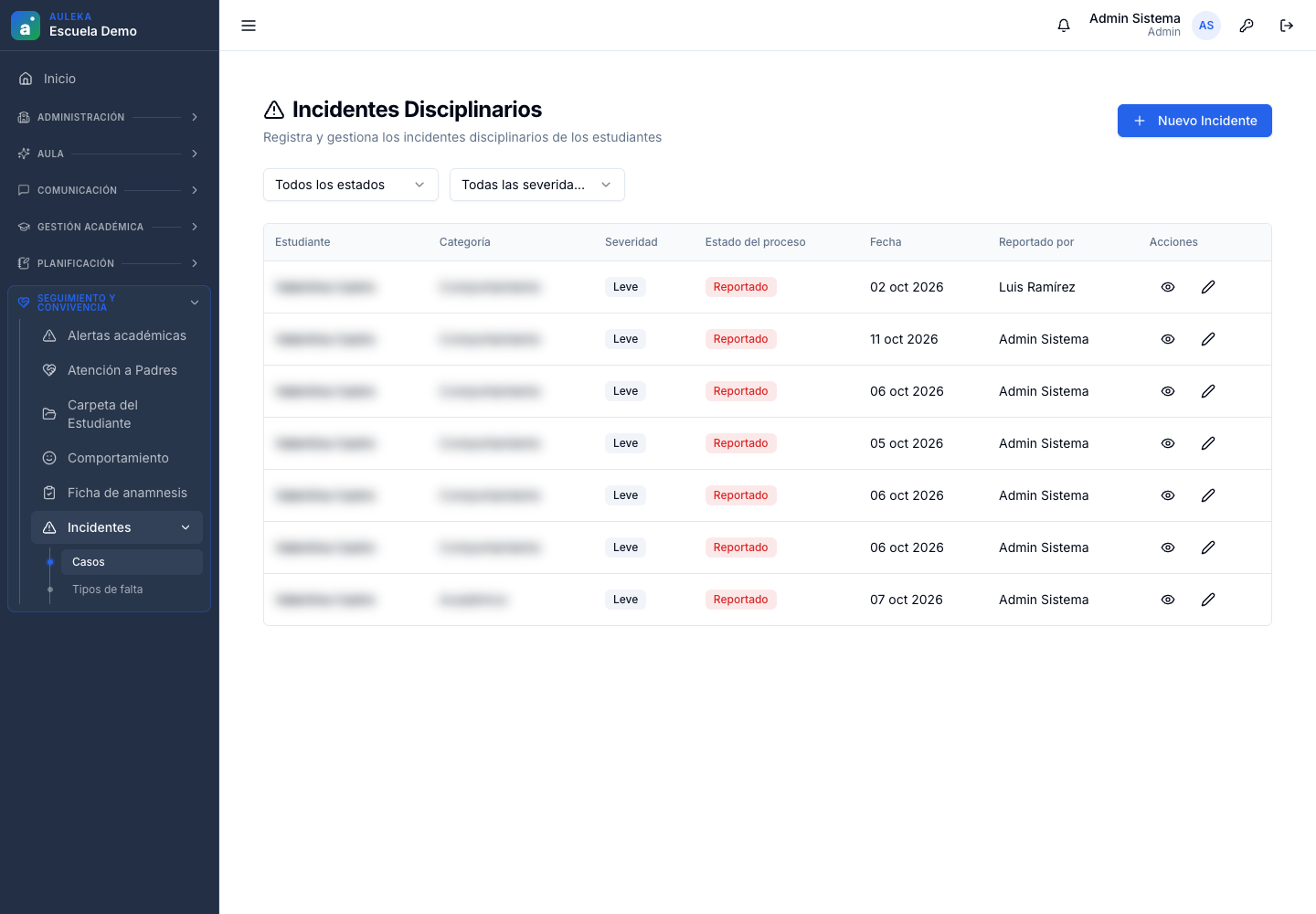Click the Nuevo Incidente button
The width and height of the screenshot is (1316, 914).
click(1194, 121)
